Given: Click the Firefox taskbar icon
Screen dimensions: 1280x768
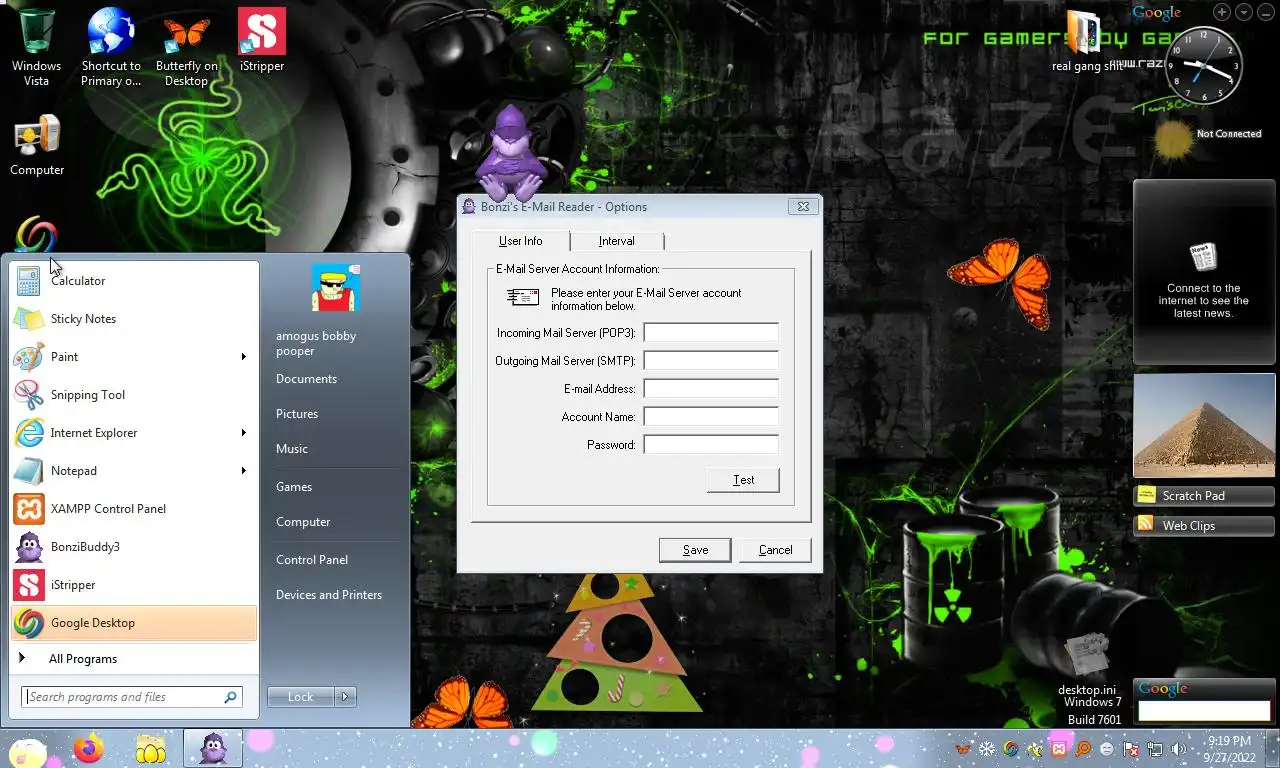Looking at the screenshot, I should tap(89, 748).
